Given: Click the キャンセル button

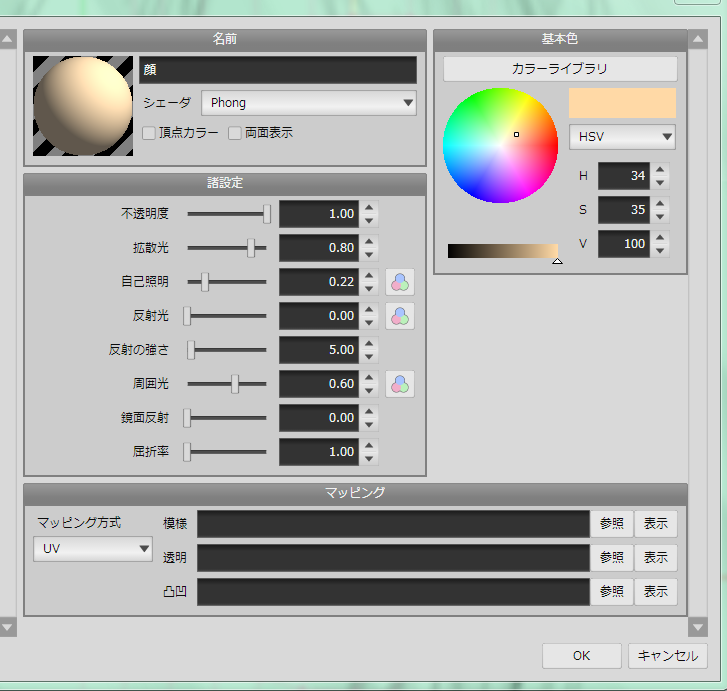Looking at the screenshot, I should (x=667, y=656).
